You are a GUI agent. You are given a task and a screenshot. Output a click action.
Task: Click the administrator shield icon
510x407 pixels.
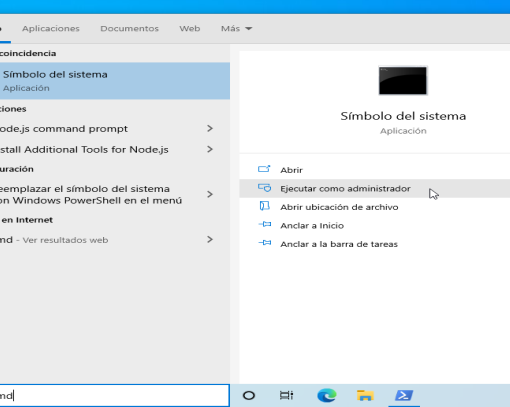pyautogui.click(x=264, y=188)
